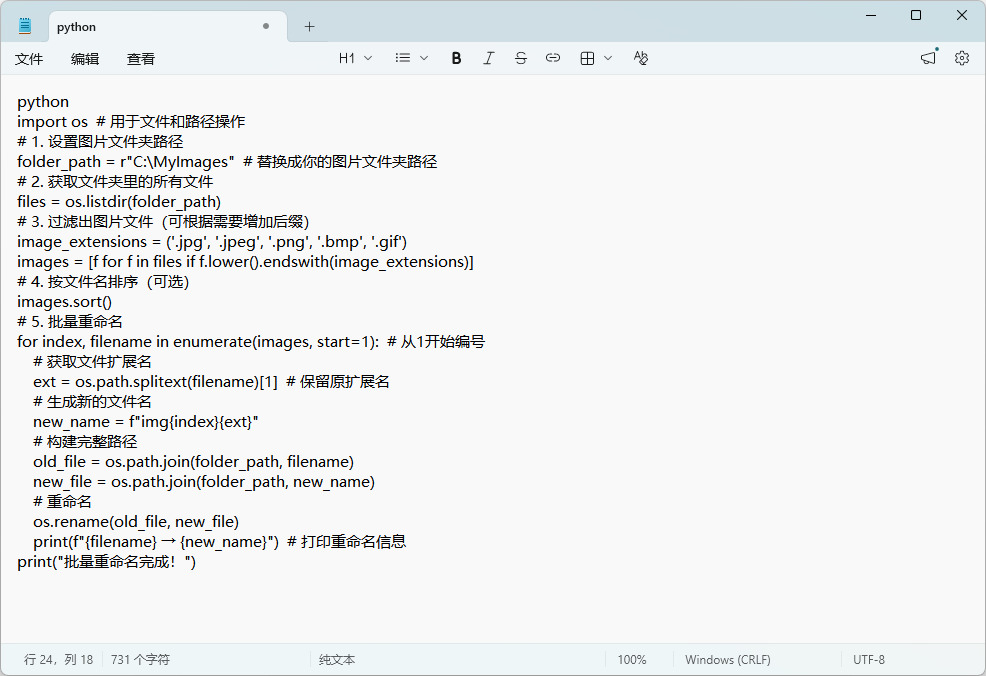
Task: Apply strikethrough formatting
Action: [520, 58]
